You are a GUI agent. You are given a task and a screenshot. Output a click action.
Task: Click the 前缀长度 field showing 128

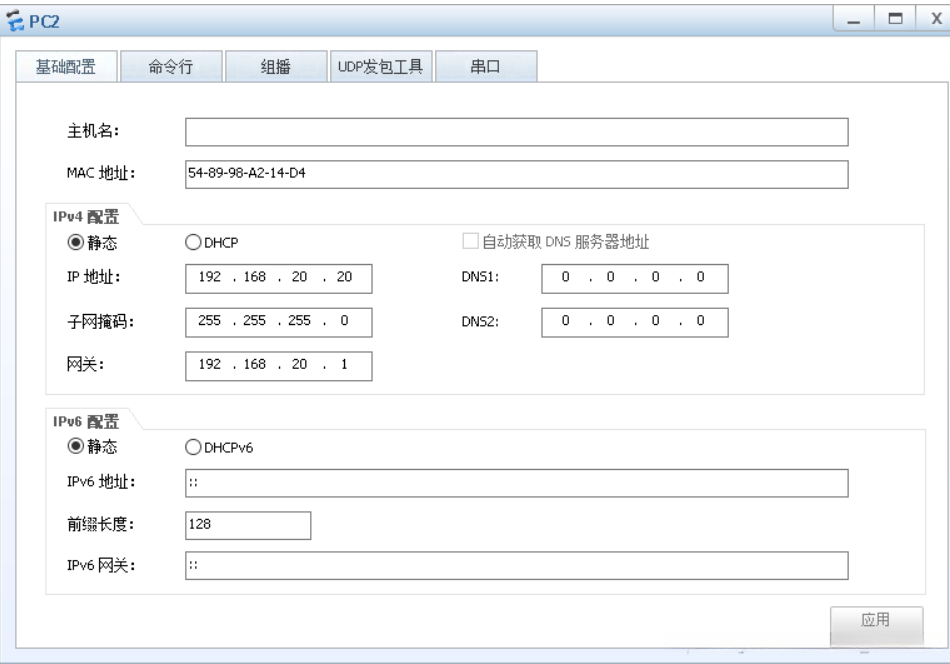tap(248, 525)
